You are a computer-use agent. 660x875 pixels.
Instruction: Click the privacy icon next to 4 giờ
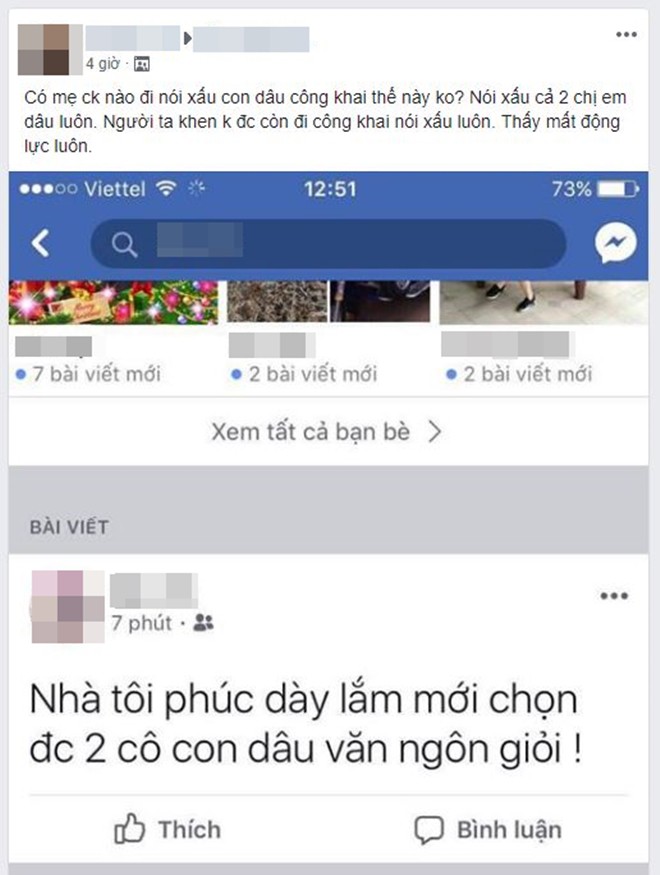click(x=142, y=64)
